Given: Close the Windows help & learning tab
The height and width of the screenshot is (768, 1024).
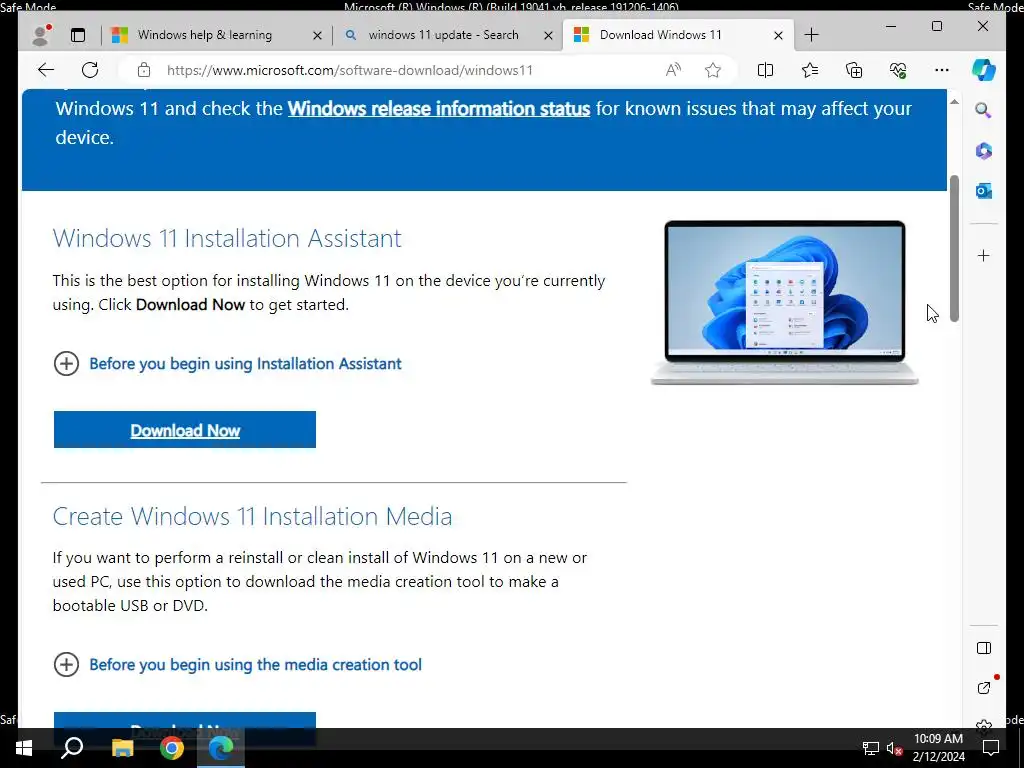Looking at the screenshot, I should tap(317, 35).
